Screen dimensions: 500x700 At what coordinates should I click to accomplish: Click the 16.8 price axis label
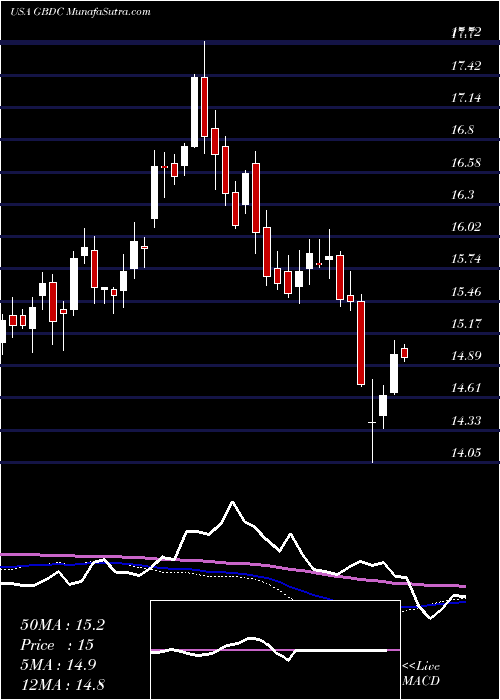point(462,130)
